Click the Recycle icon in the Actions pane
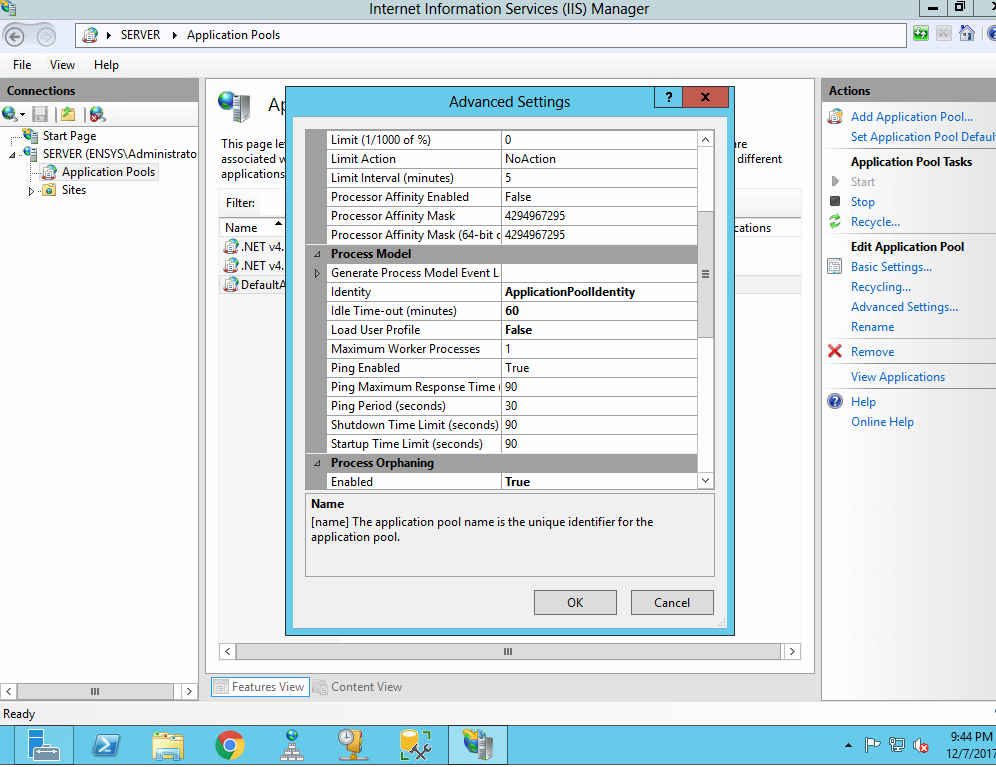 pos(836,221)
